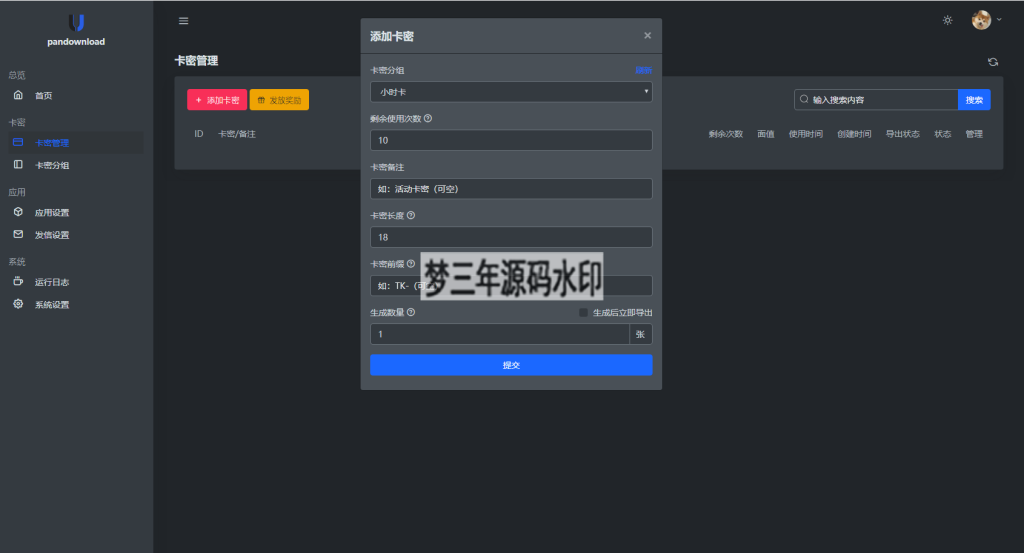Click the blue 提交 button

(x=511, y=365)
